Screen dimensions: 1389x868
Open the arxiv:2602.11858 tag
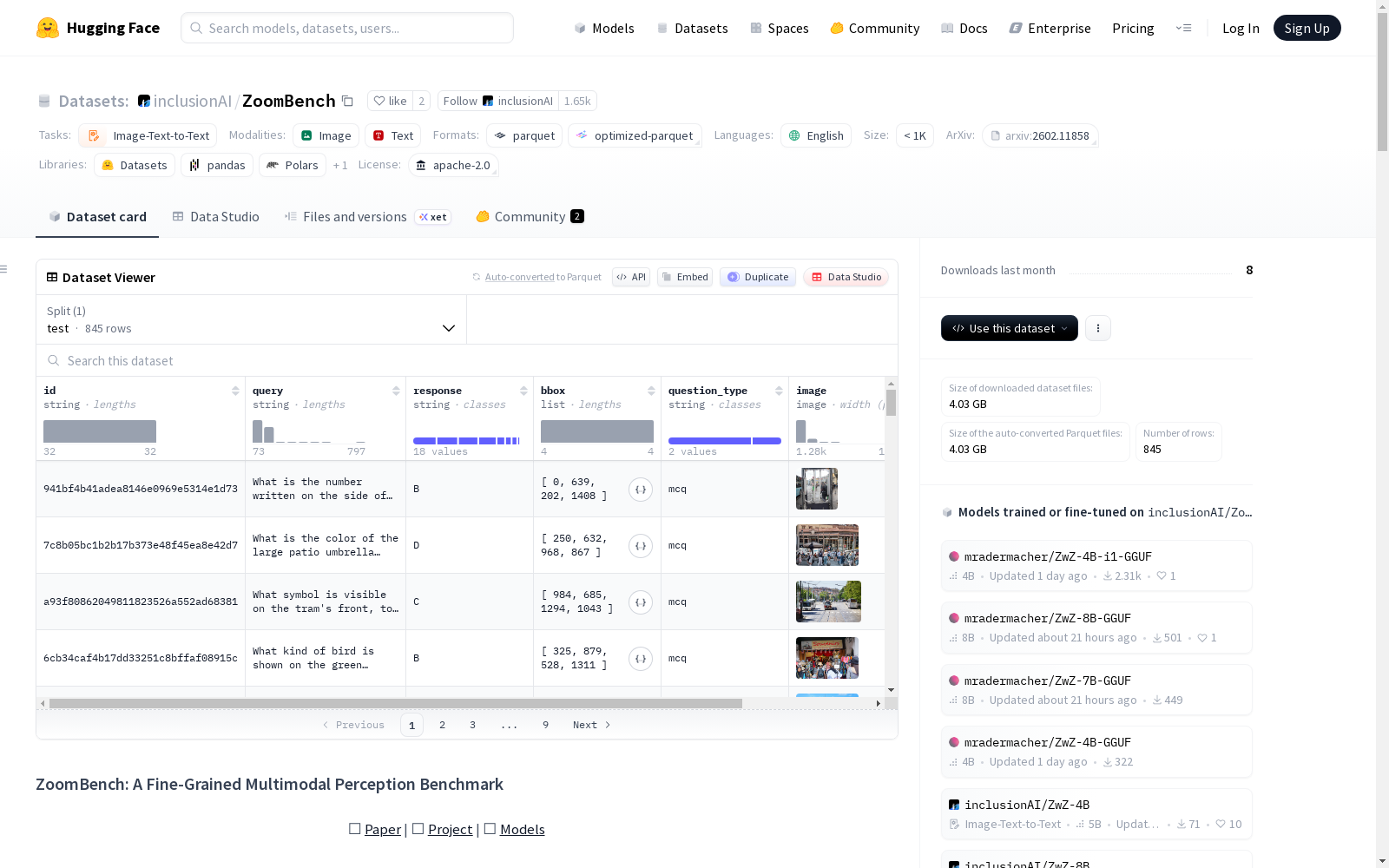point(1040,135)
